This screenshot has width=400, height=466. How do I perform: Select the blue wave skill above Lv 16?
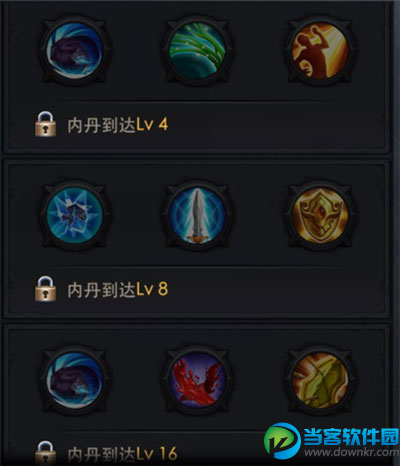point(75,379)
